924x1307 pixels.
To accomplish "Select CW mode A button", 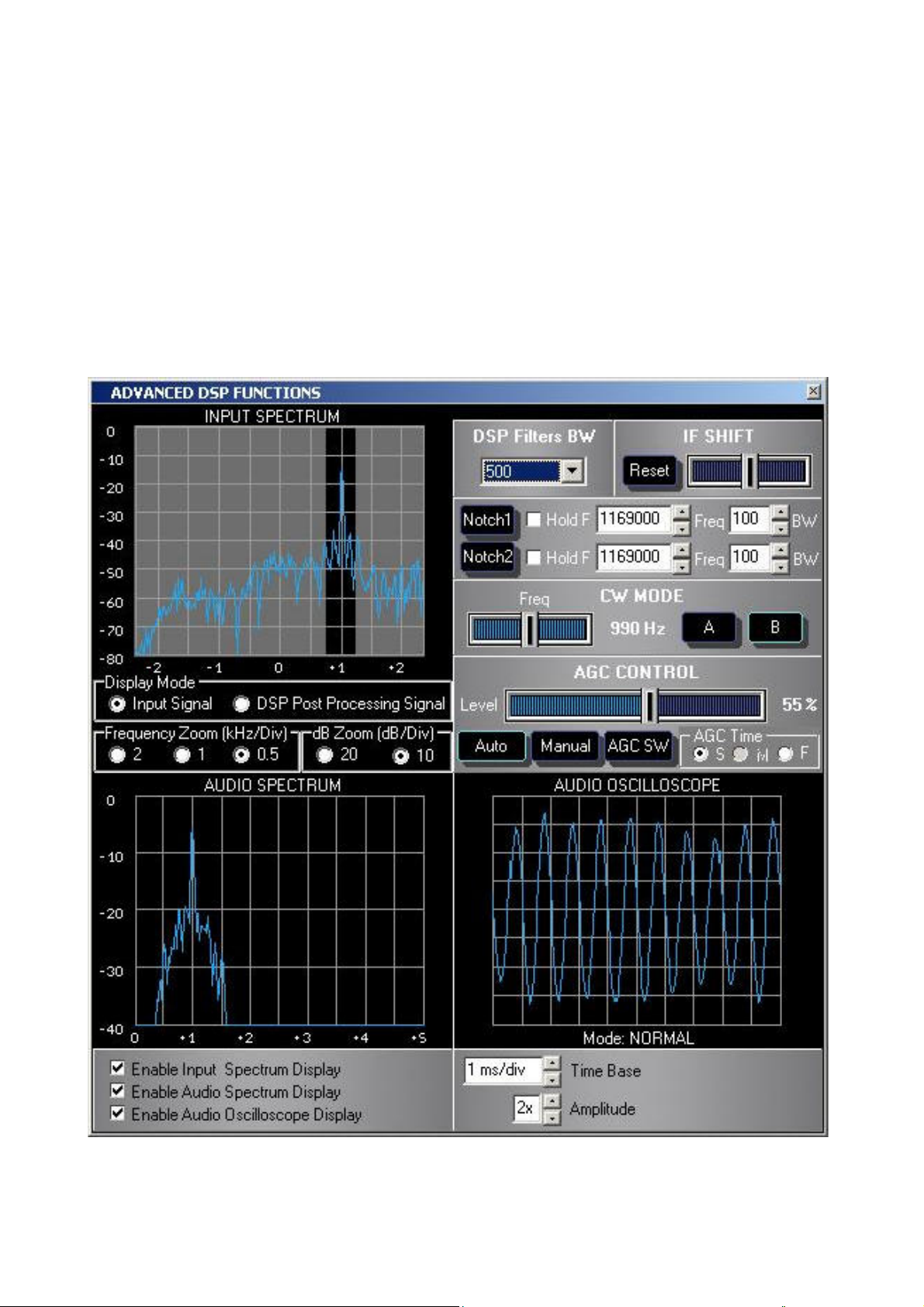I will (x=708, y=628).
